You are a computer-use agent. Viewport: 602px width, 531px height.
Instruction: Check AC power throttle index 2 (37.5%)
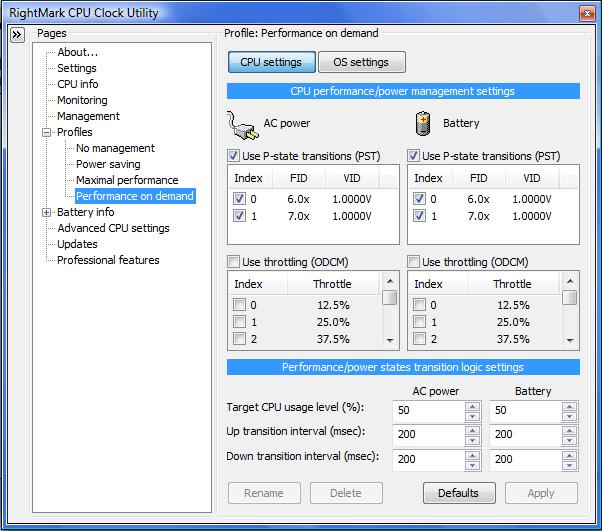[x=239, y=339]
